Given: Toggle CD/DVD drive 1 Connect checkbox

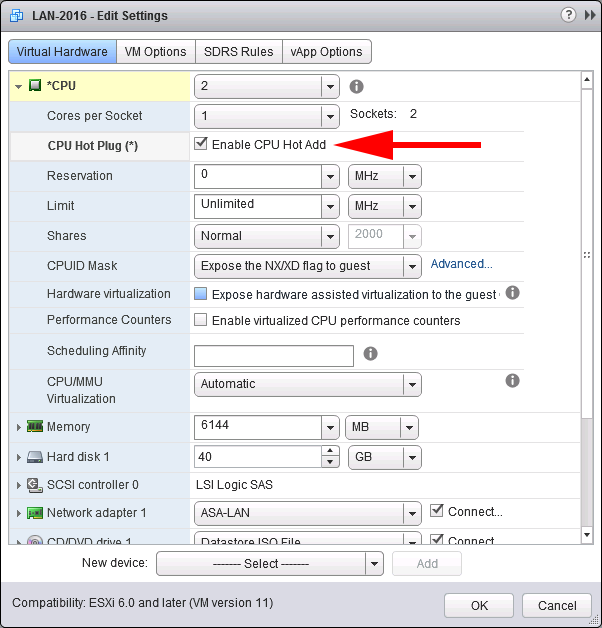Looking at the screenshot, I should (x=436, y=539).
